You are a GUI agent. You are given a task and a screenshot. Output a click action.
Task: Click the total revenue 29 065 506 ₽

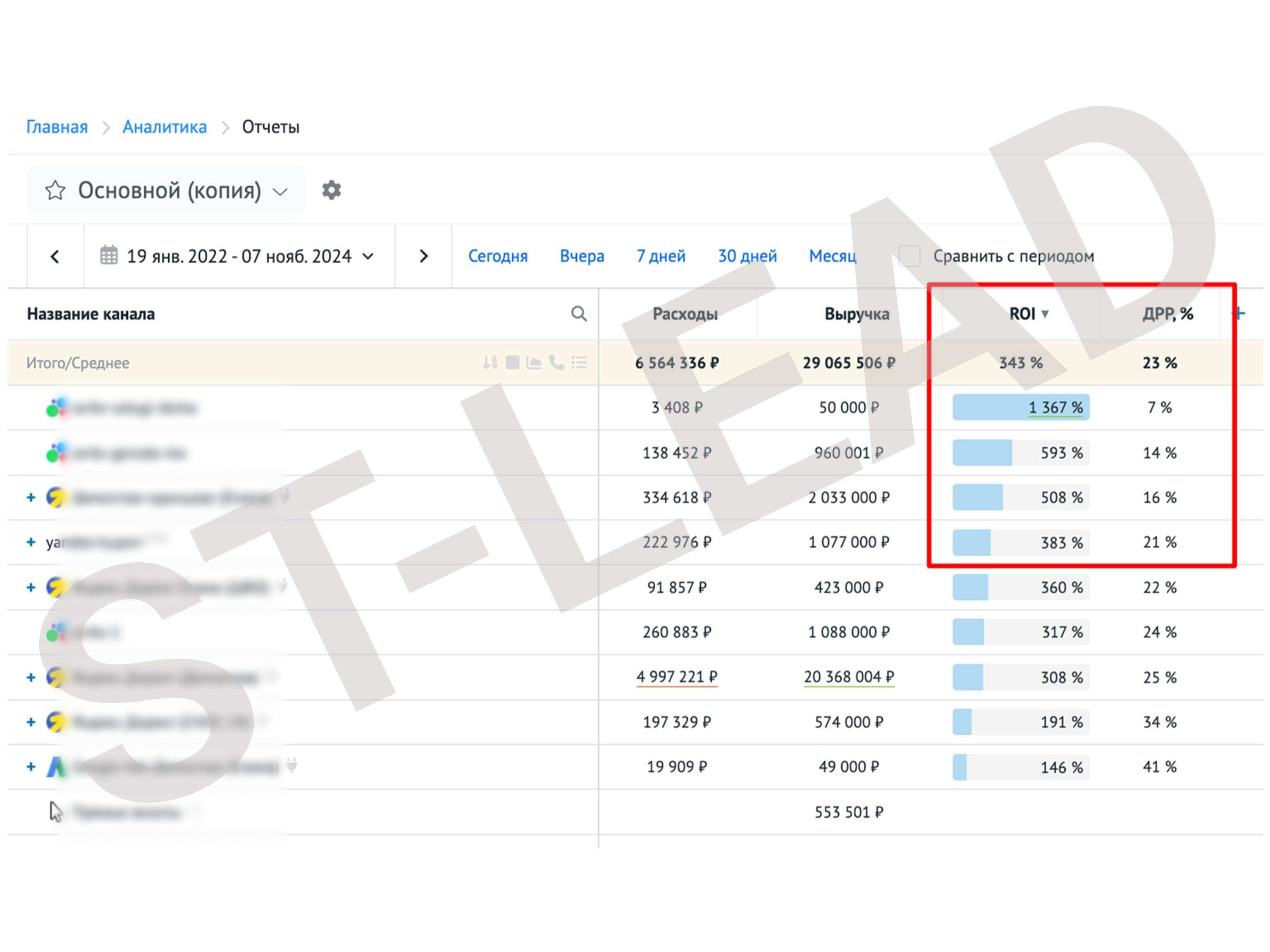click(x=849, y=363)
